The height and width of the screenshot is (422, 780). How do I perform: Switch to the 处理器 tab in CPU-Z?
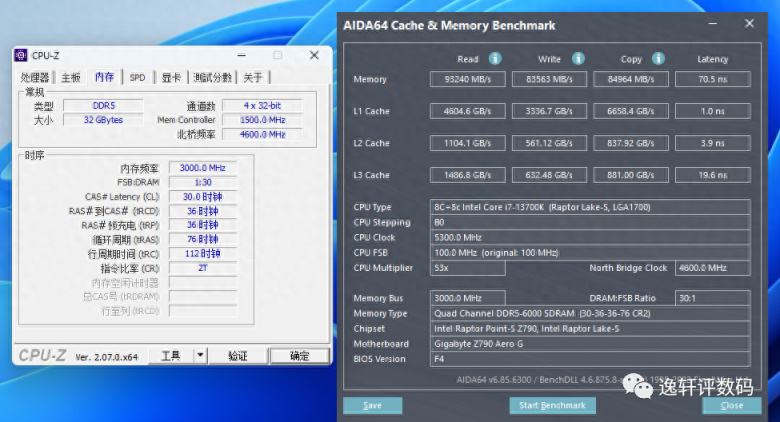click(x=35, y=78)
